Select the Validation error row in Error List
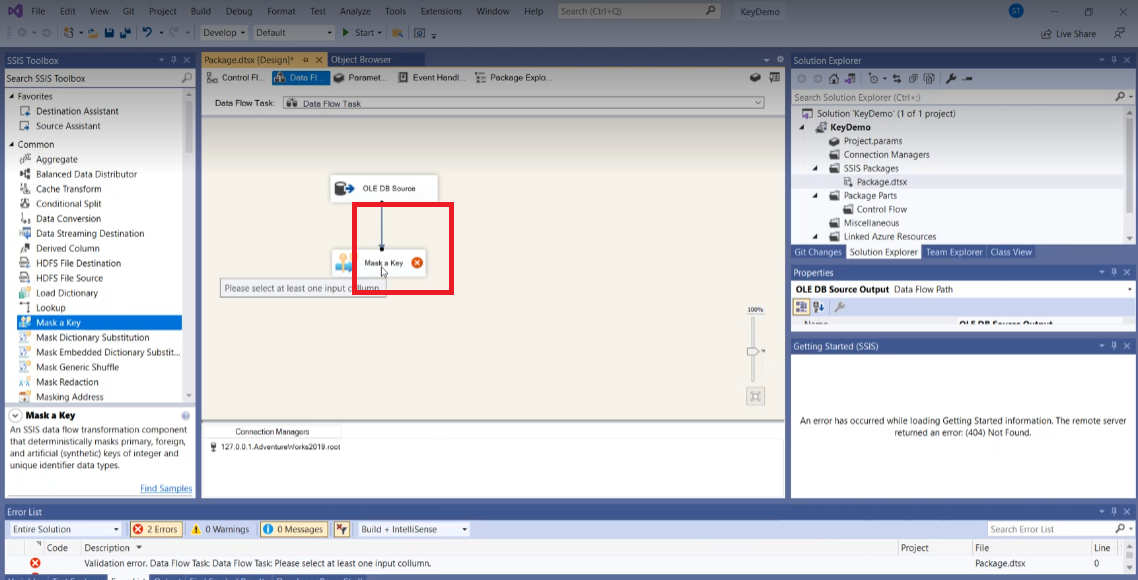The image size is (1138, 580). pos(568,563)
